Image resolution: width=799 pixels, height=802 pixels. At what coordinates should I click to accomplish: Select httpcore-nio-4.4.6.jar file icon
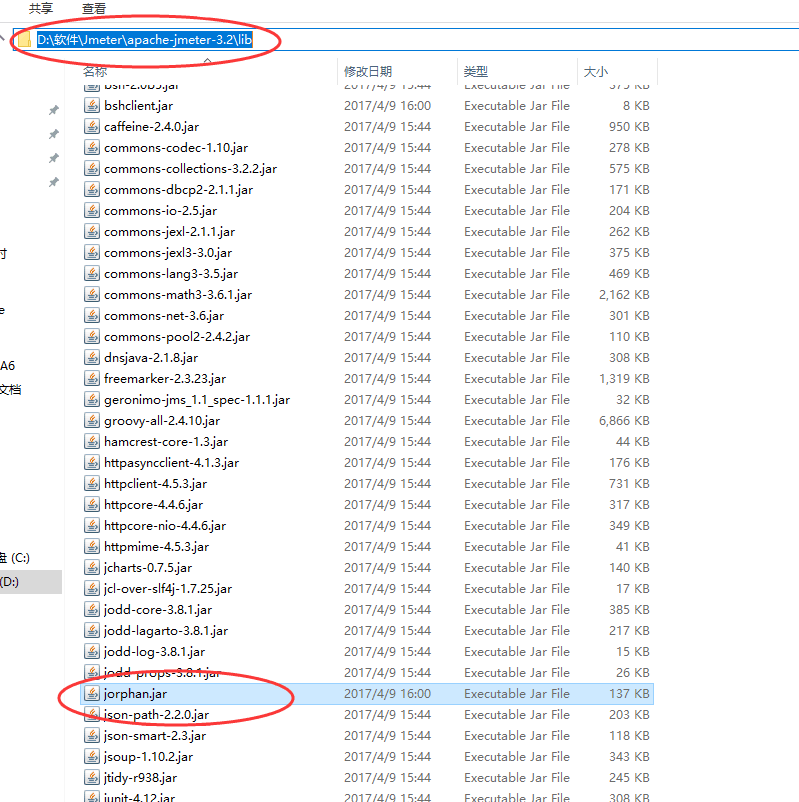pyautogui.click(x=92, y=525)
